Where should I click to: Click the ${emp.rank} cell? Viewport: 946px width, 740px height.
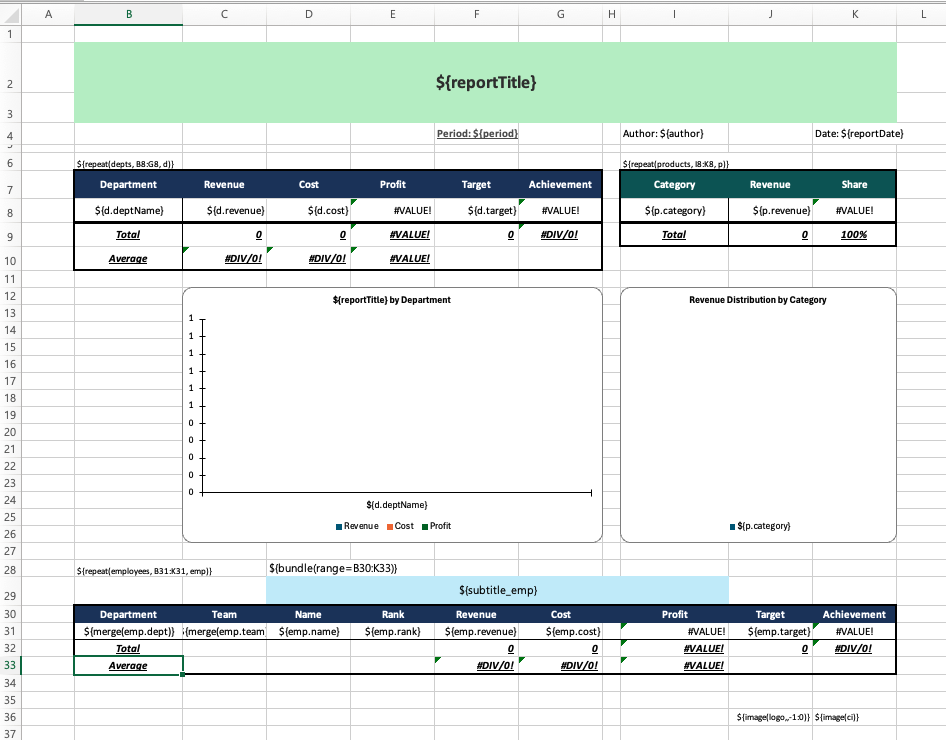(392, 631)
